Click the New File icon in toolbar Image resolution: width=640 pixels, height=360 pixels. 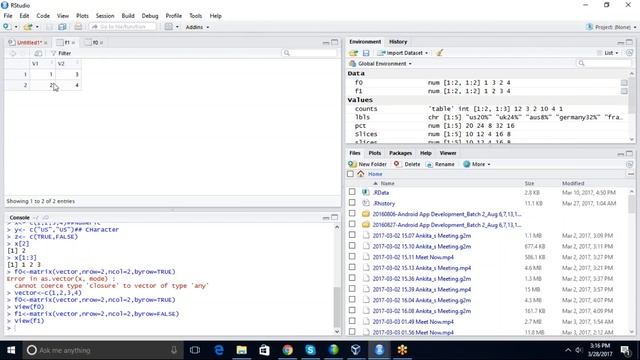7,27
